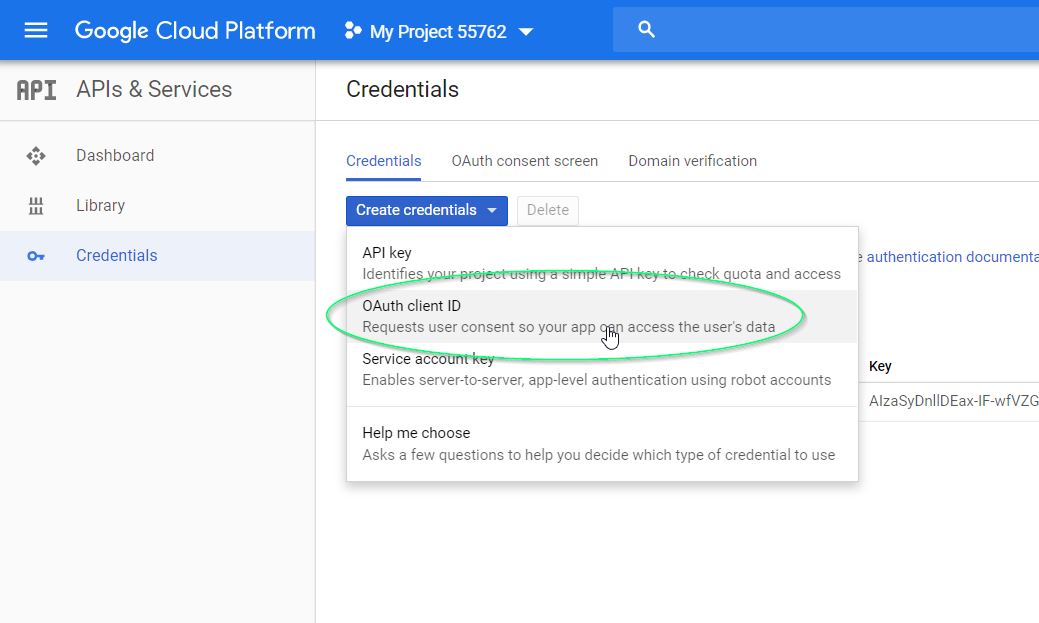The width and height of the screenshot is (1039, 623).
Task: Click the project hexagon icon beside My Project
Action: tap(353, 30)
